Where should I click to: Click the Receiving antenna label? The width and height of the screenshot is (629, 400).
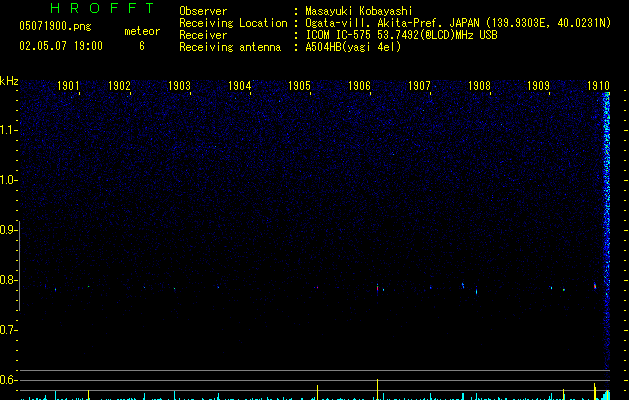tap(230, 47)
